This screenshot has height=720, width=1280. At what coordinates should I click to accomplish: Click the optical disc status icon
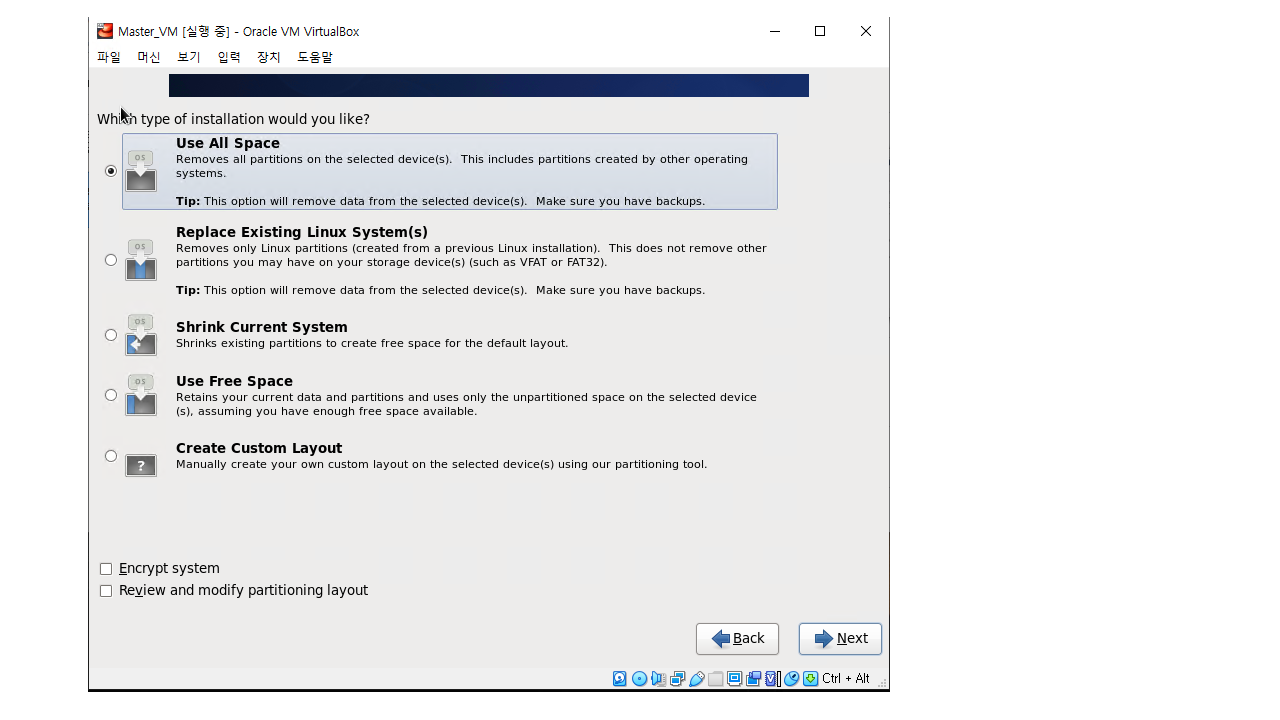click(x=639, y=679)
